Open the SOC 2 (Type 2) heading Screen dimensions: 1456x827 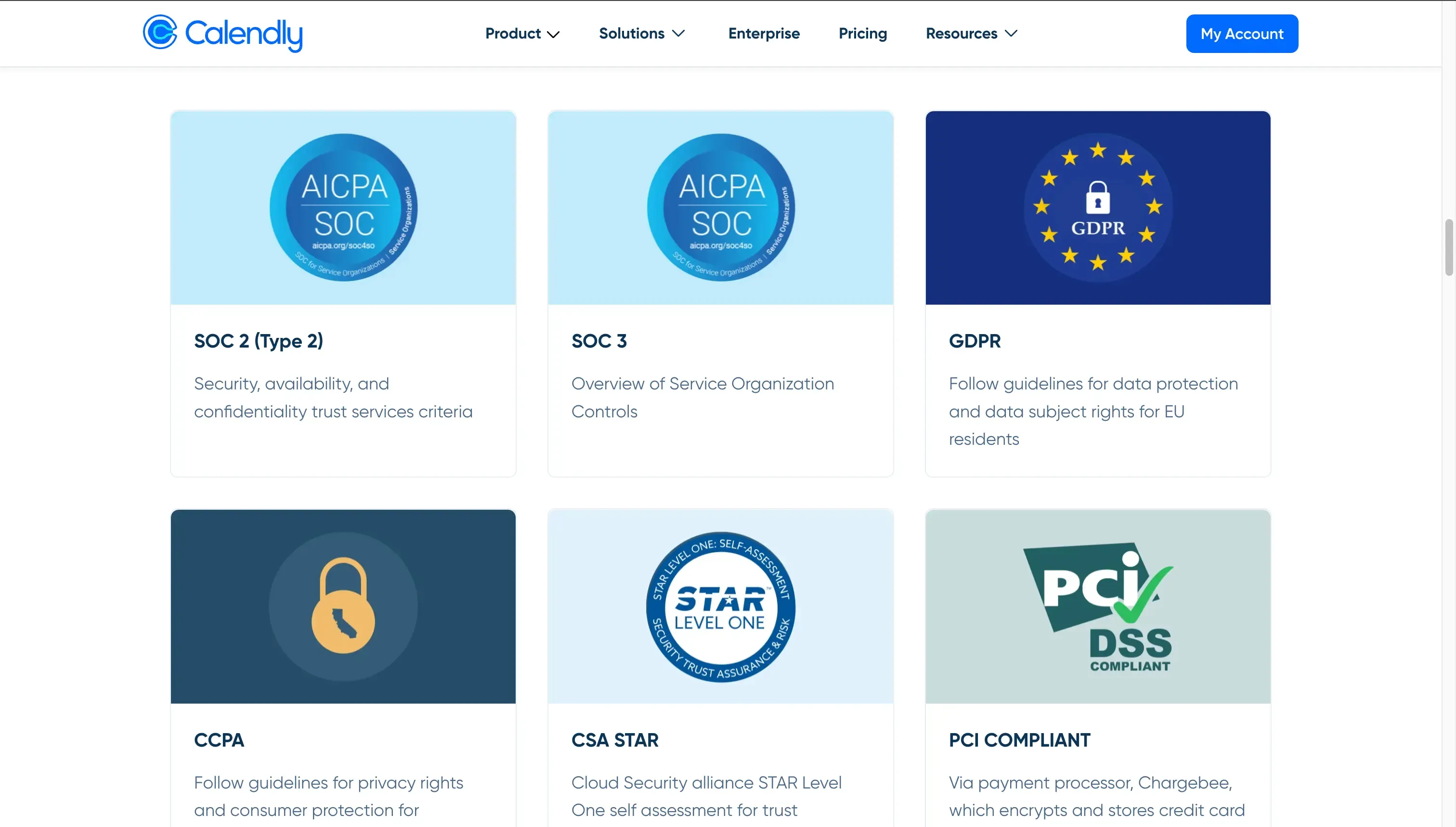259,341
